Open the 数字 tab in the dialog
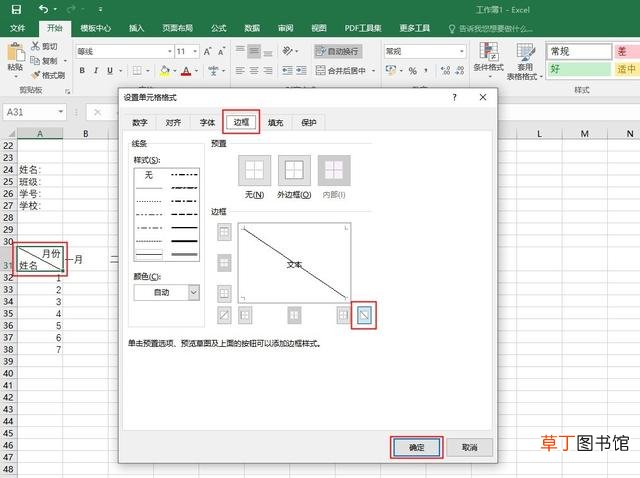The width and height of the screenshot is (640, 478). click(x=140, y=122)
